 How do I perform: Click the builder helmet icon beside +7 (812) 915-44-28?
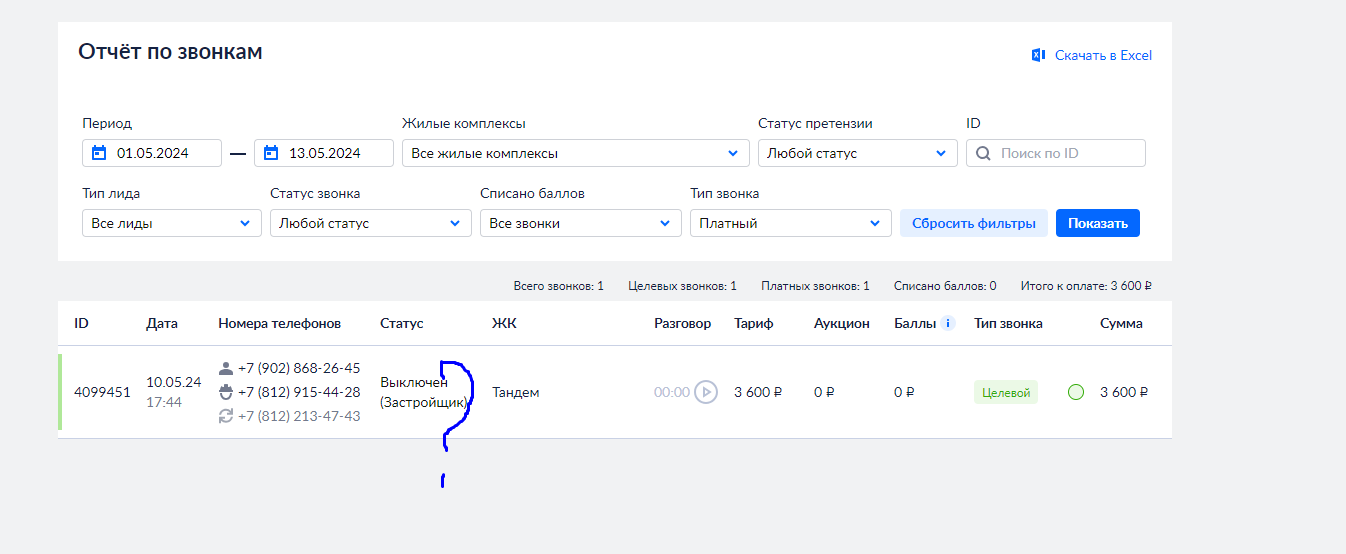226,392
